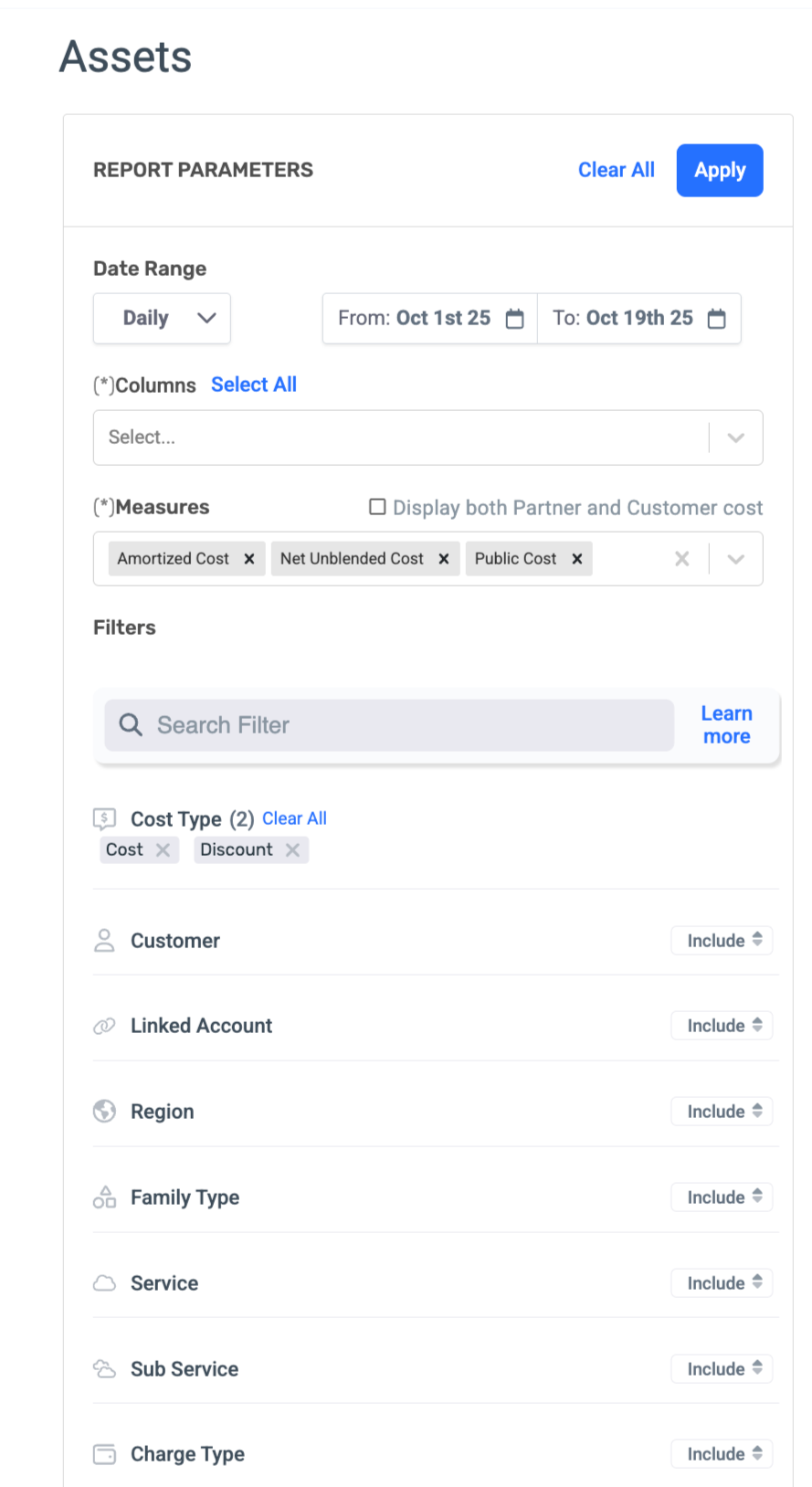Expand the Linked Account filter row
Viewport: 812px width, 1487px height.
coord(201,1026)
